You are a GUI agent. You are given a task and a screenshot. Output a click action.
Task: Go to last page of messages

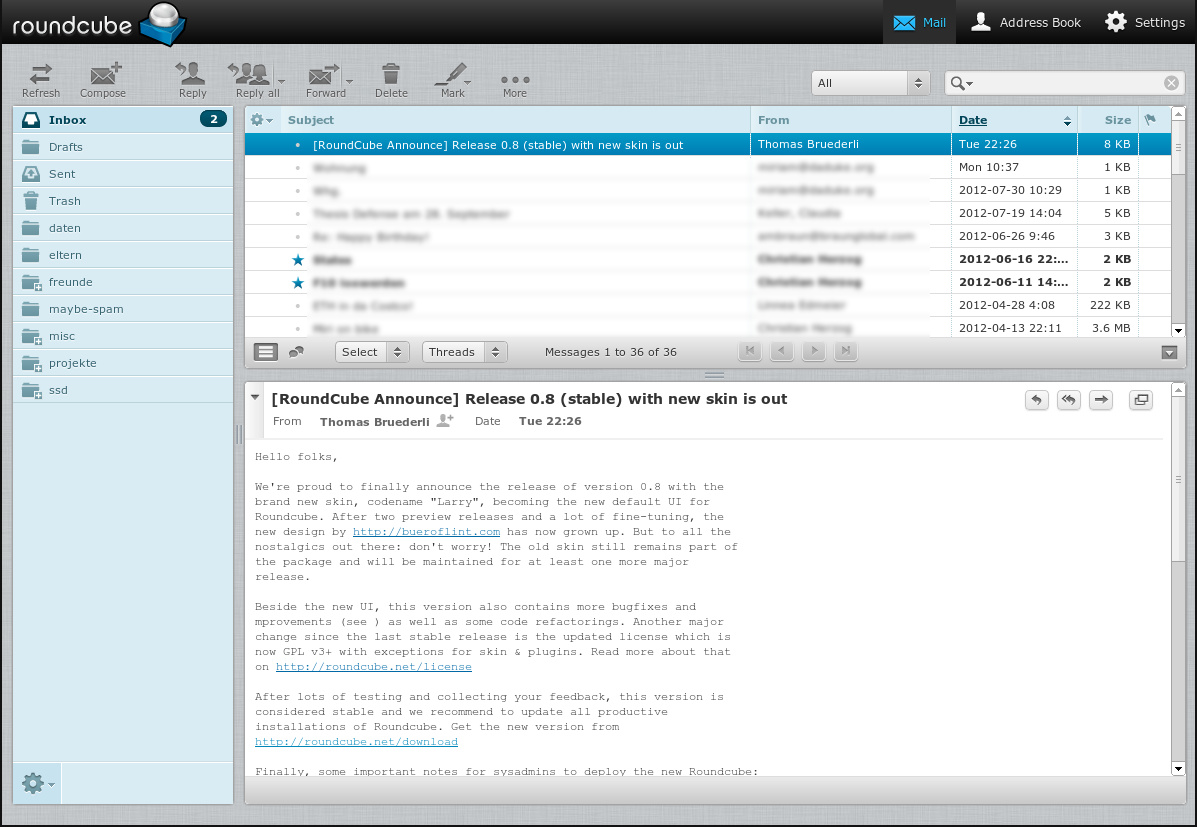click(x=846, y=351)
